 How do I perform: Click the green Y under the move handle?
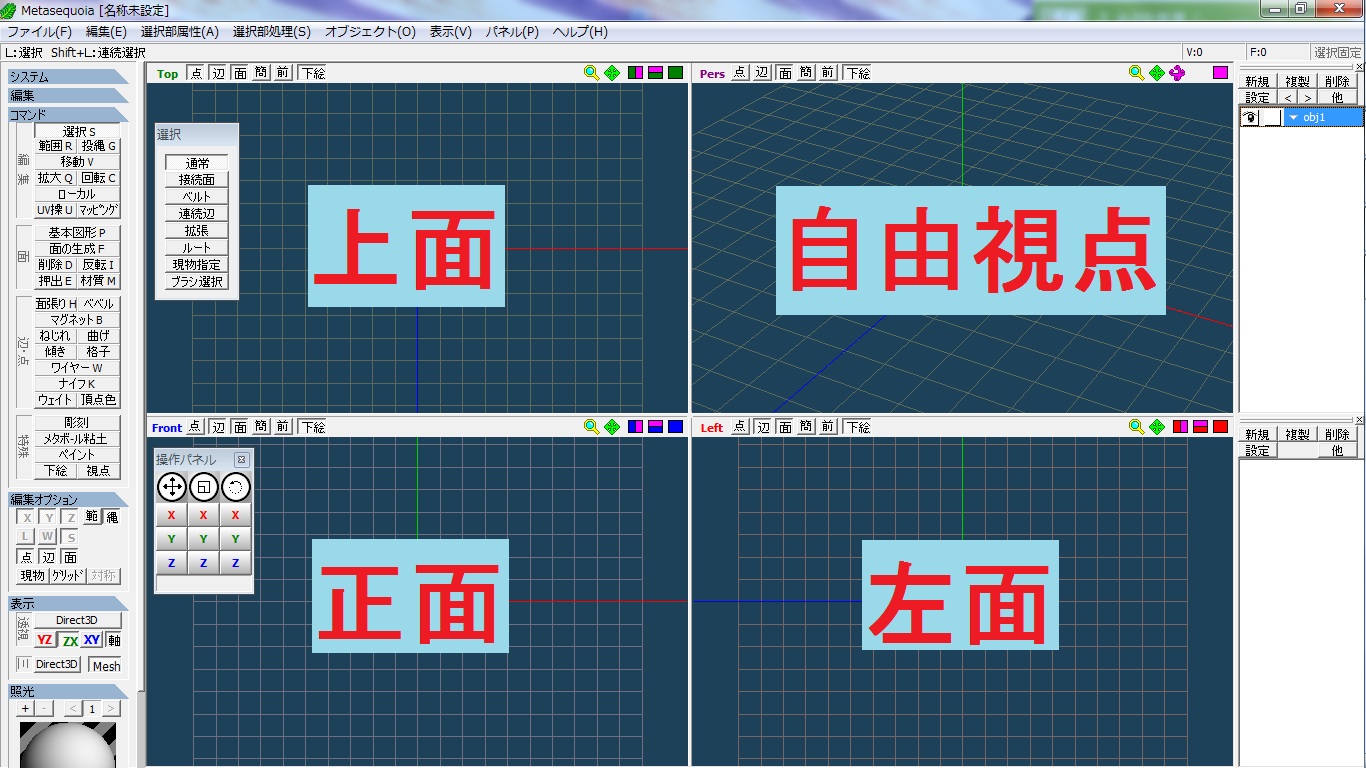[171, 539]
